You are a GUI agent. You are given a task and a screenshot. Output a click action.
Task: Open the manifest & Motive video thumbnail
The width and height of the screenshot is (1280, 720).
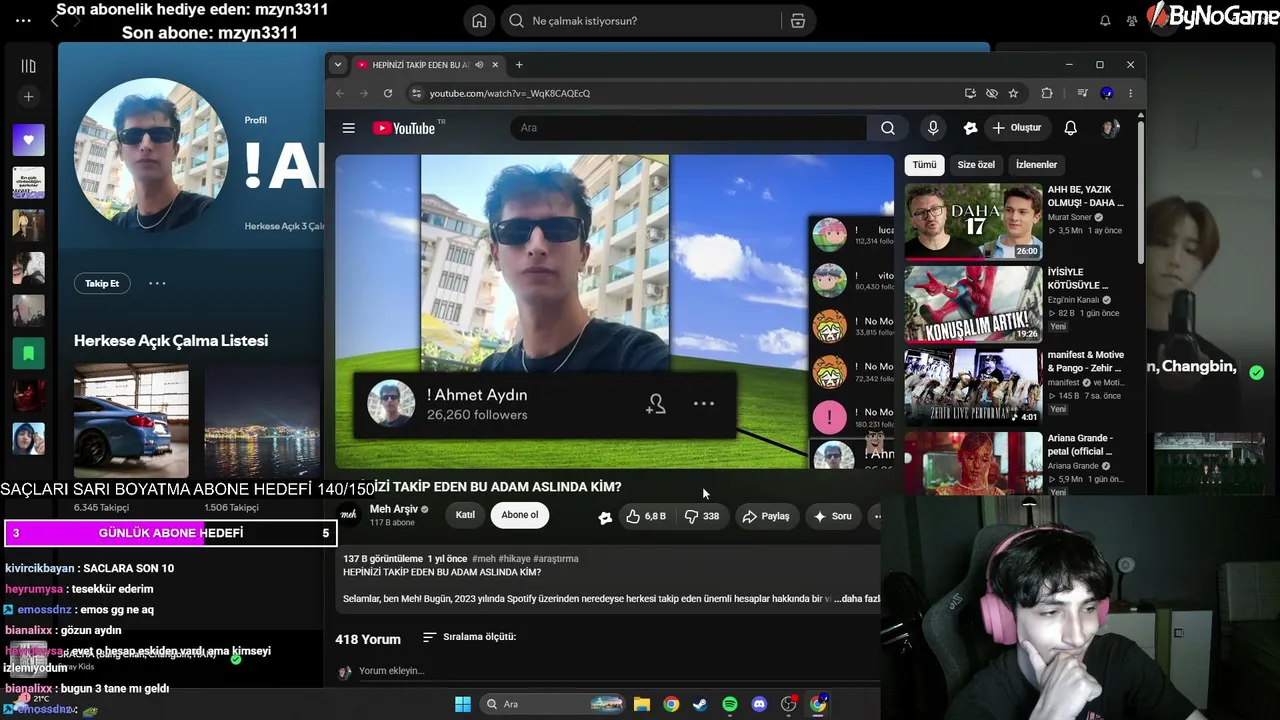pos(973,386)
